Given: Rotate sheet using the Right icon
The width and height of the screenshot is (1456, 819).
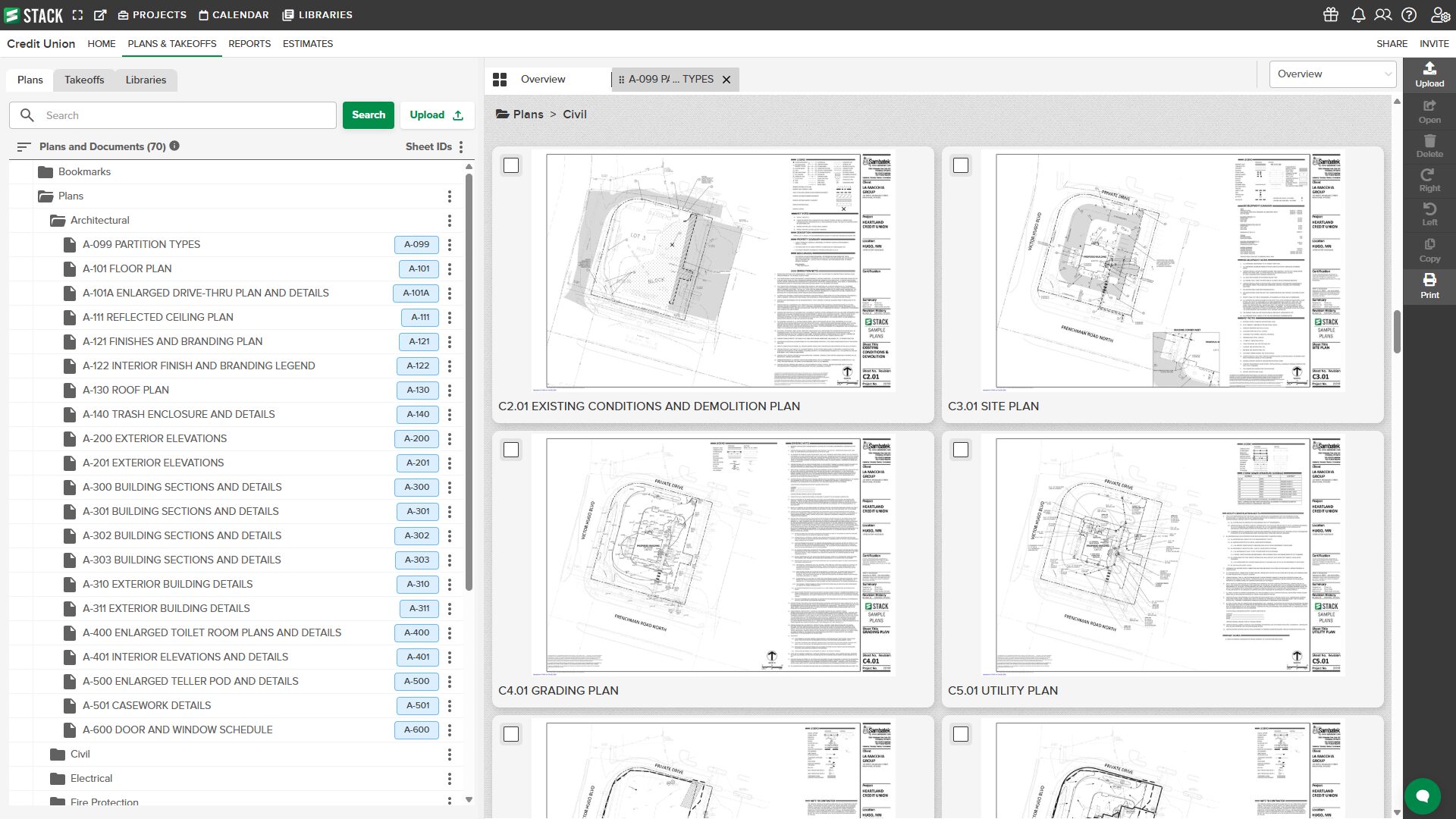Looking at the screenshot, I should [x=1429, y=180].
